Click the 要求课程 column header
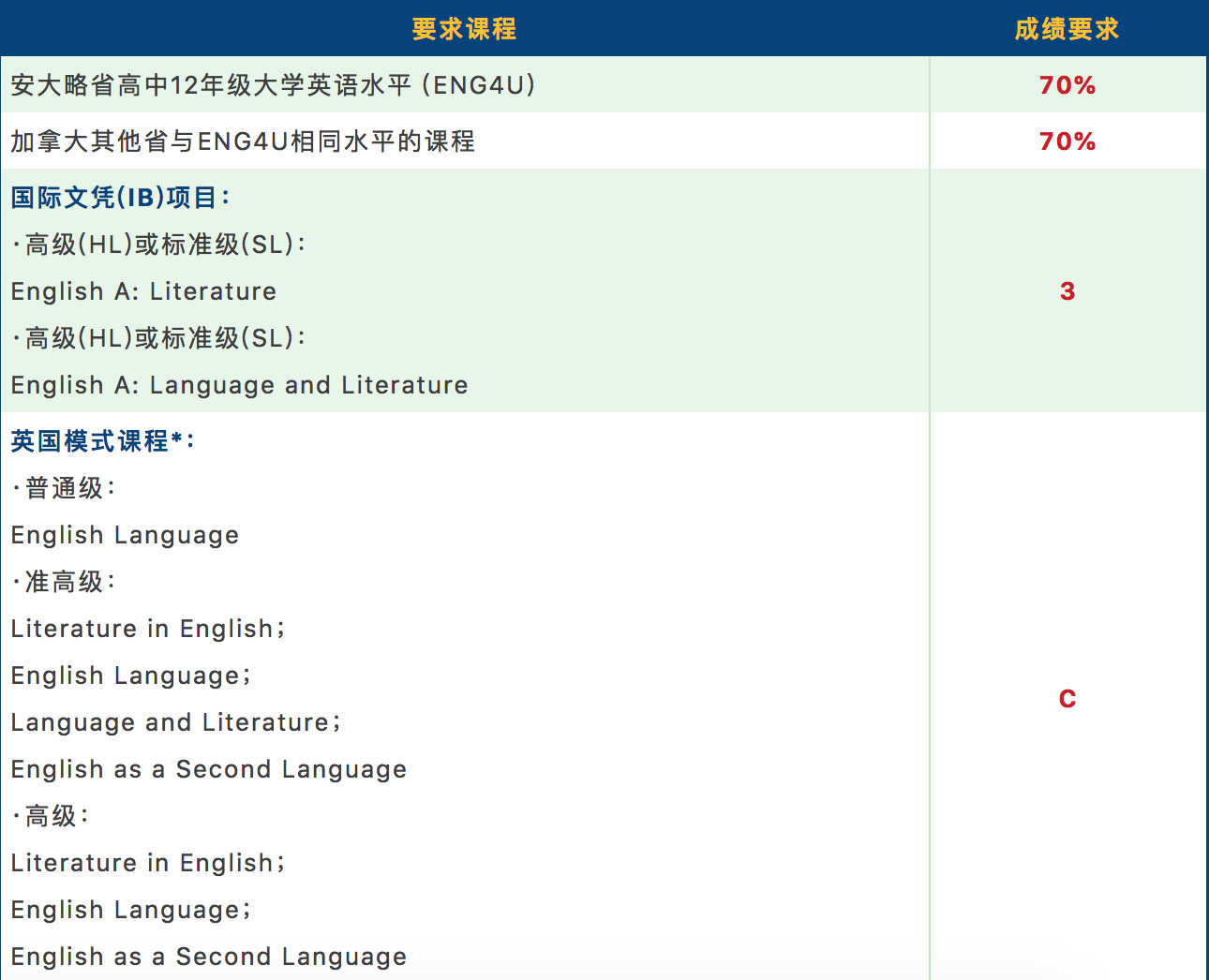1209x980 pixels. (x=464, y=29)
